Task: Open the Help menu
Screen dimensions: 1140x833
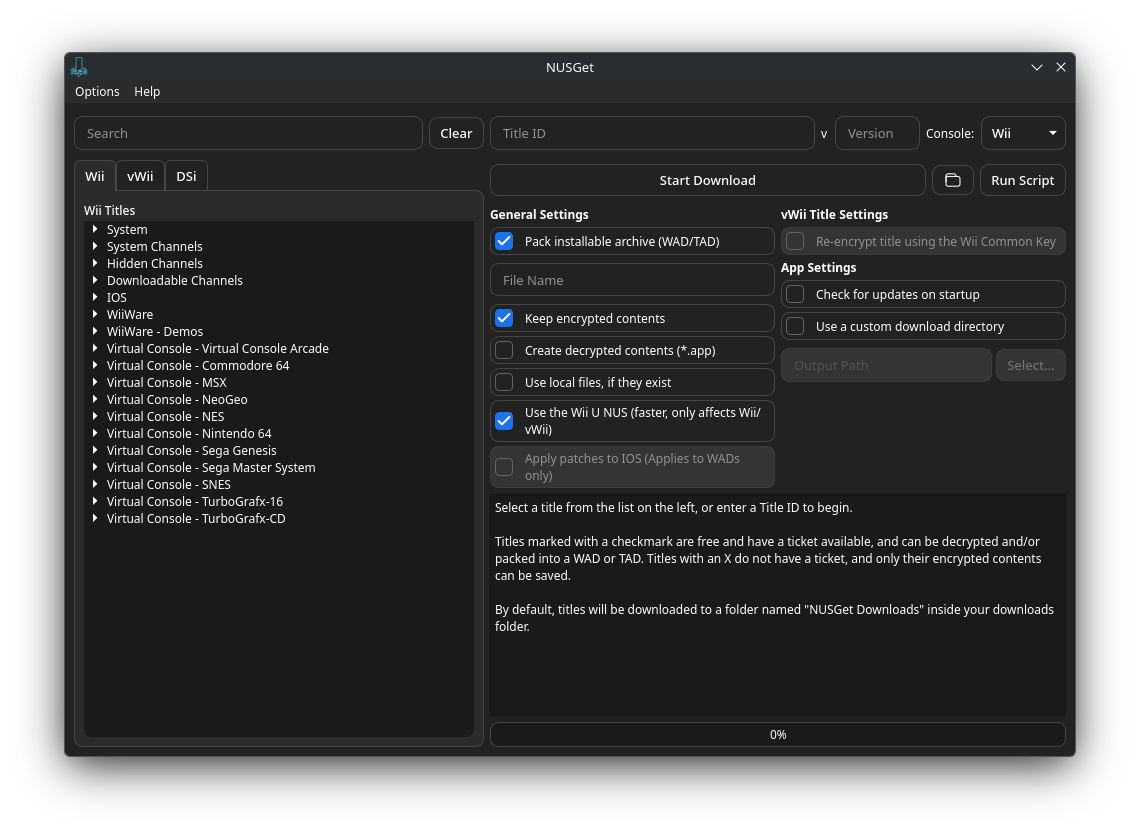Action: [x=147, y=91]
